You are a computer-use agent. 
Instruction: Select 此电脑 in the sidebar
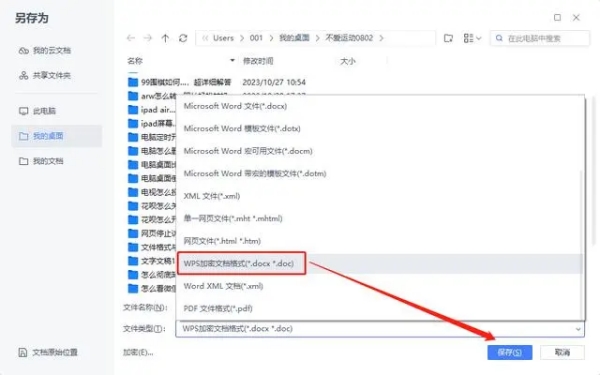coord(38,111)
